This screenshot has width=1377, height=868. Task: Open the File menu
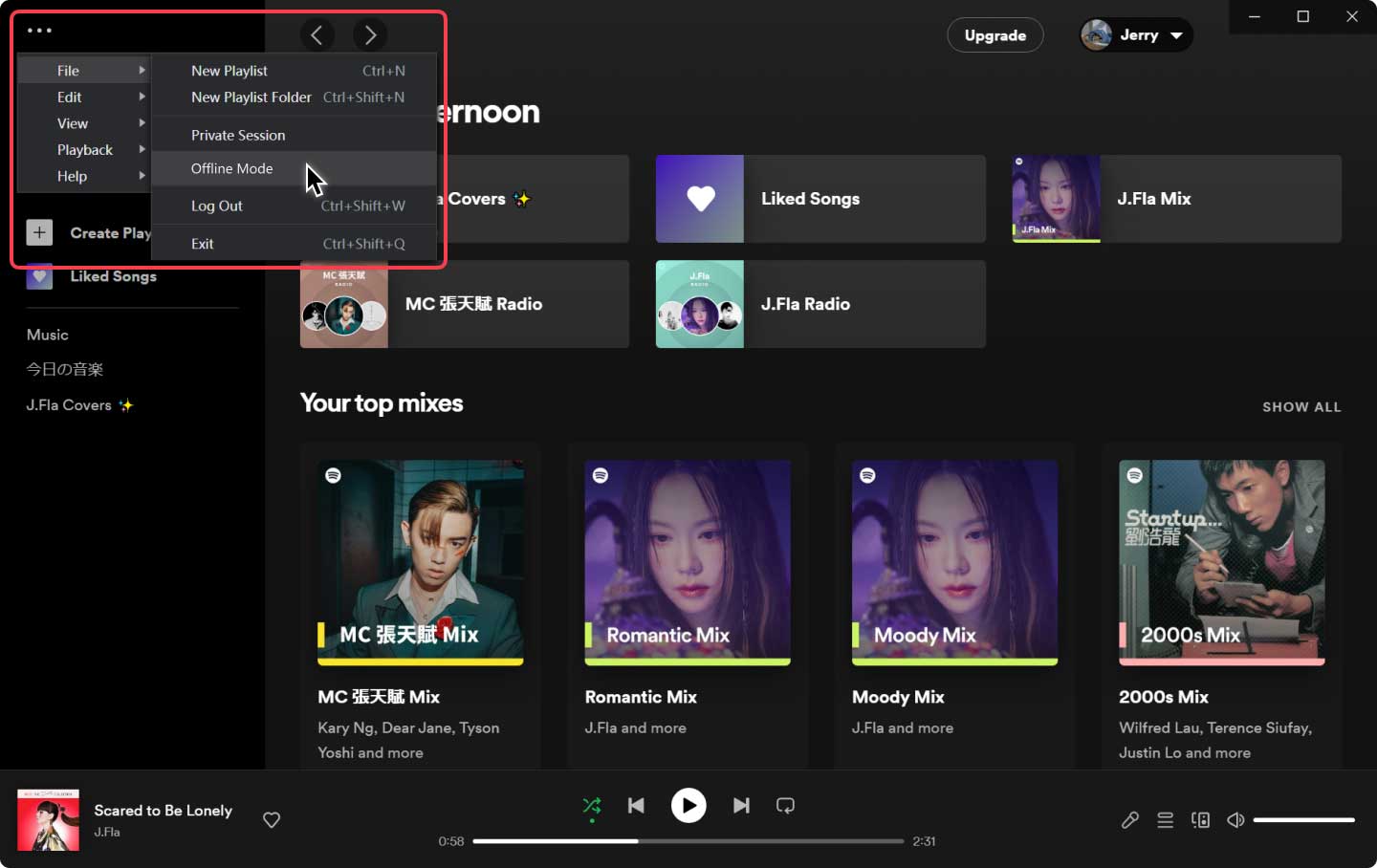click(x=84, y=71)
